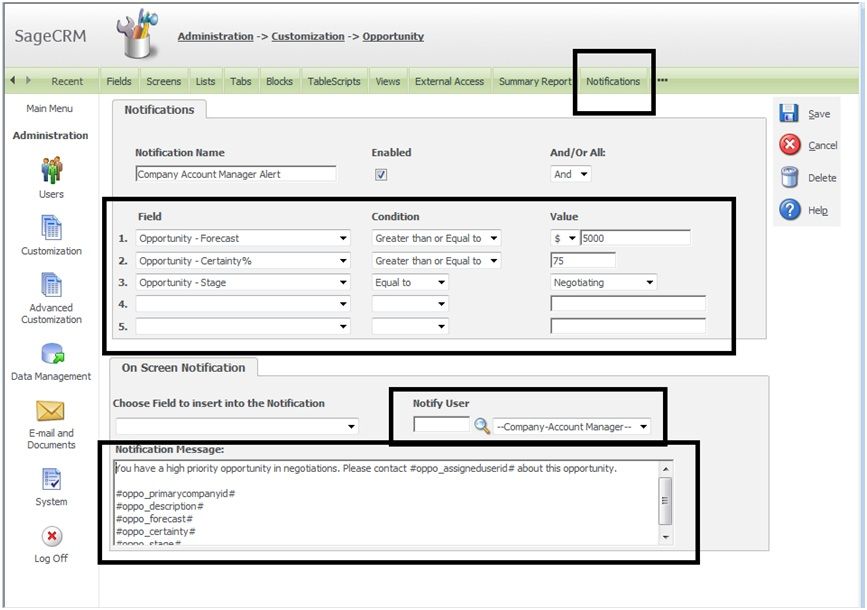Click the certainty value field showing 75
The width and height of the screenshot is (867, 610).
click(583, 260)
